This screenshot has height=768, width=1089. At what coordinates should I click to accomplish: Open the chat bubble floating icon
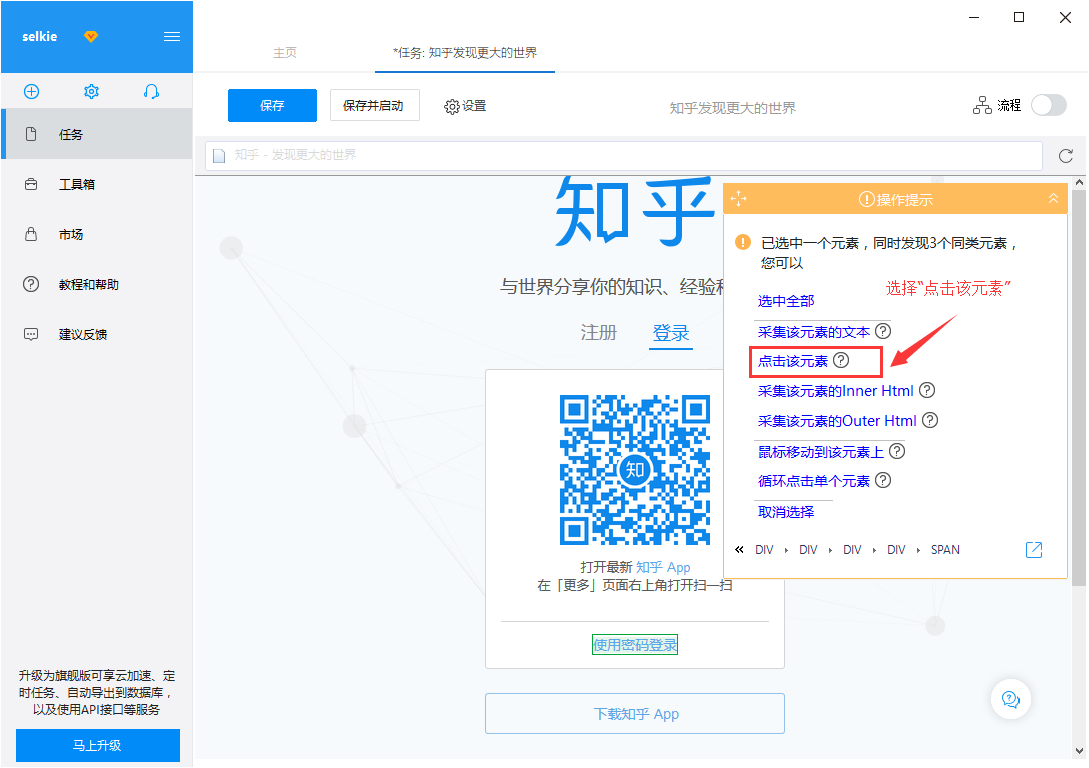(1011, 699)
